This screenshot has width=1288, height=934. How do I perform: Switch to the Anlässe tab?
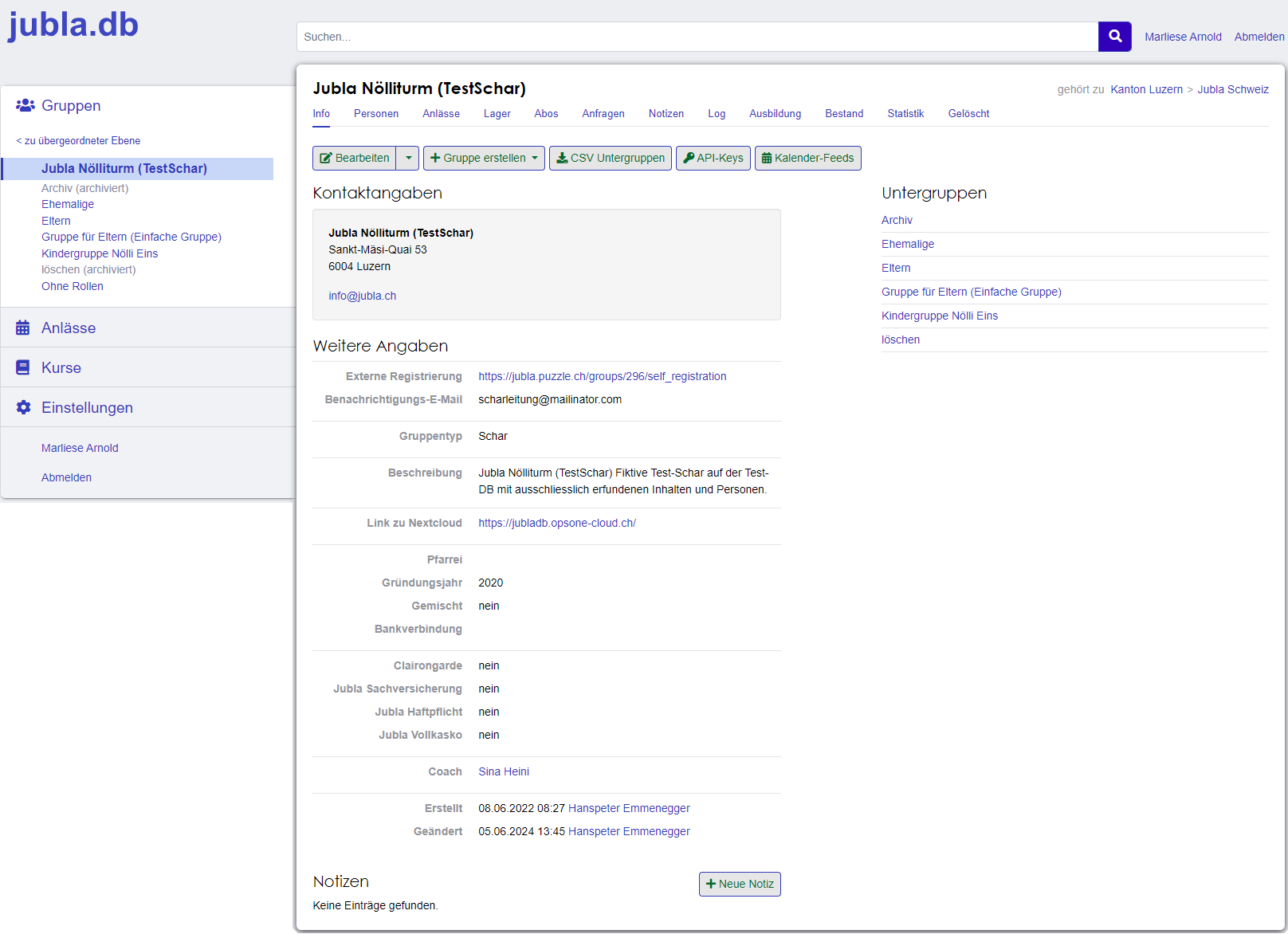[441, 114]
